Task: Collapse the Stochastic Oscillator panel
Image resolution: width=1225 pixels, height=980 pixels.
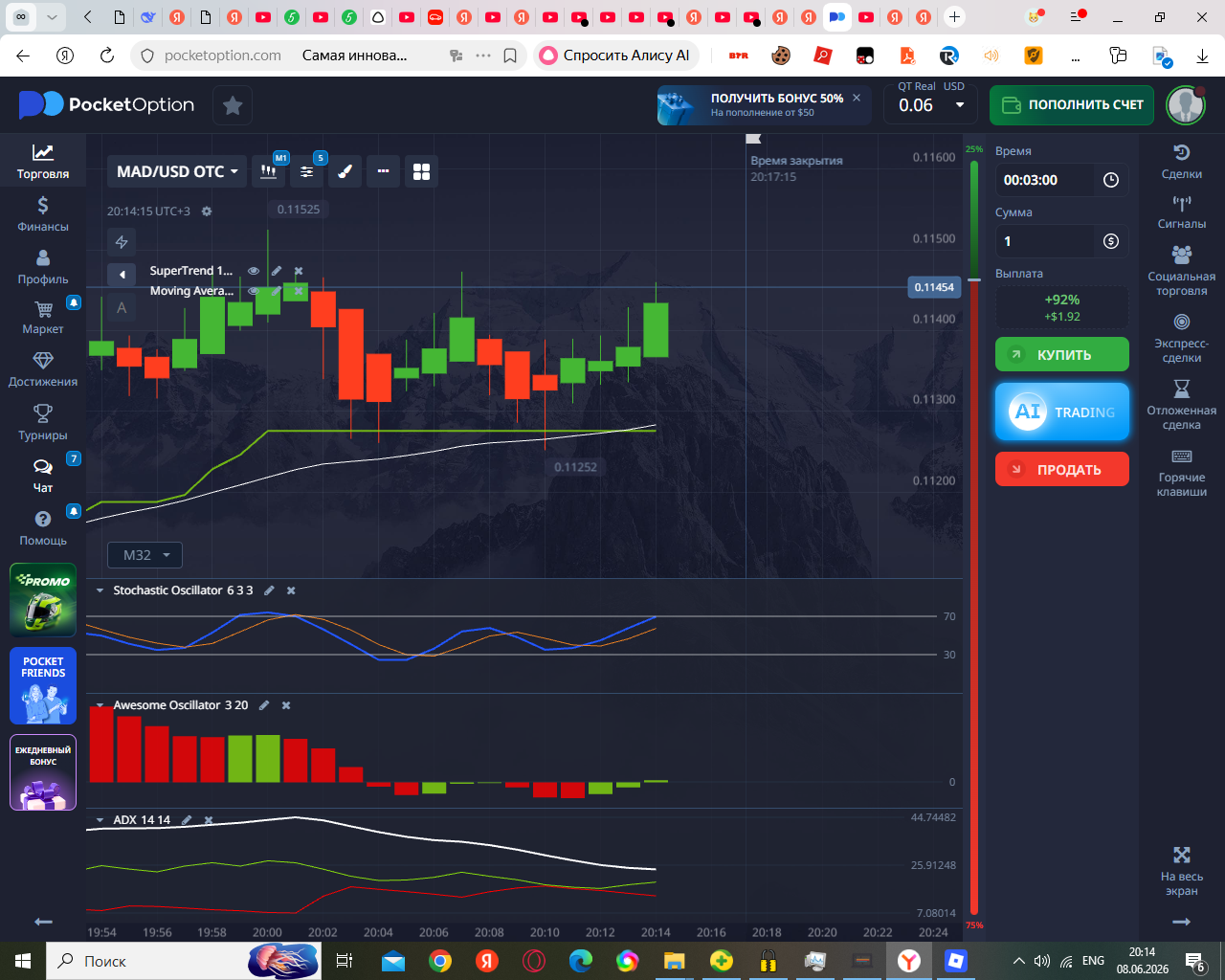Action: 100,590
